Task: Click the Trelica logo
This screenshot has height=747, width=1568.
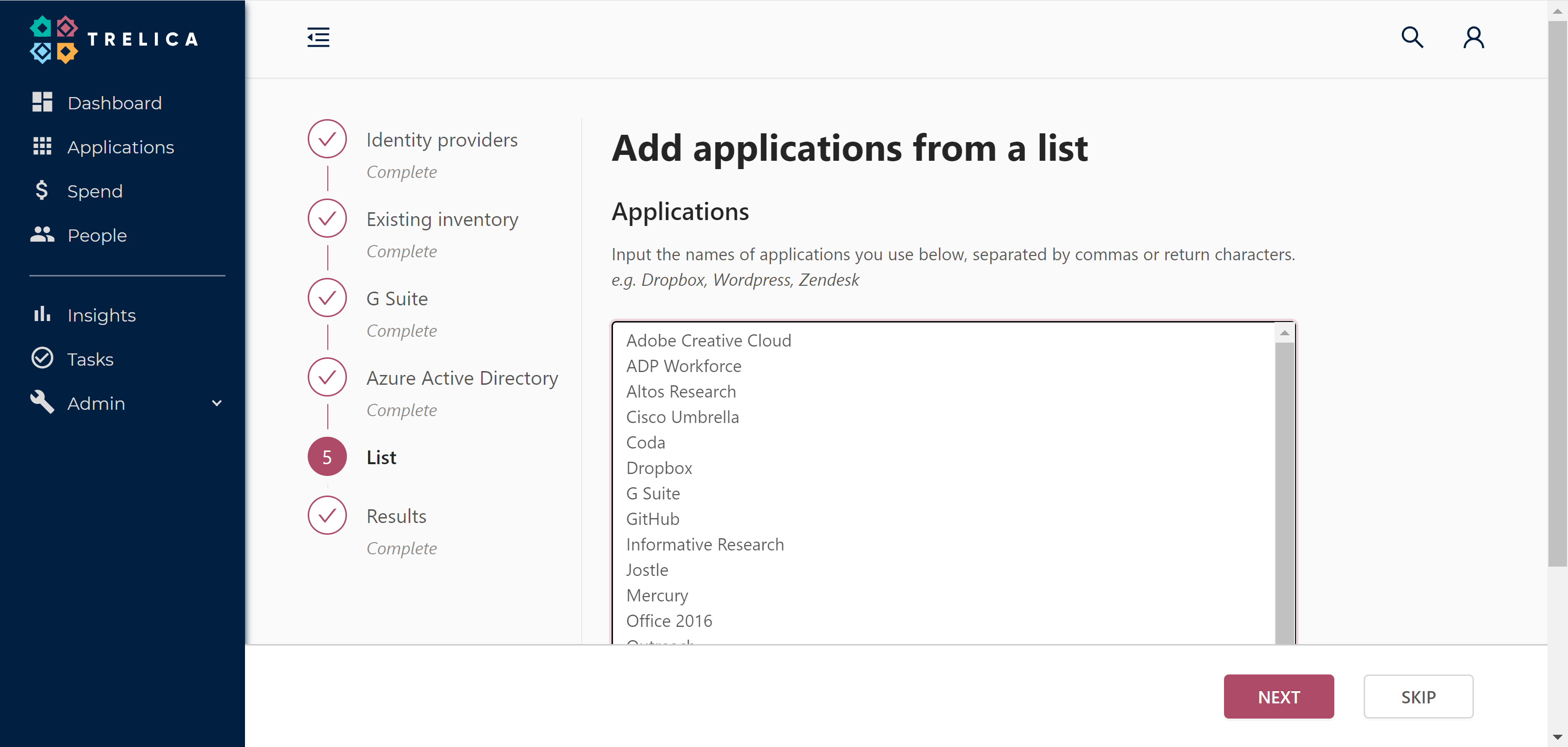Action: (114, 40)
